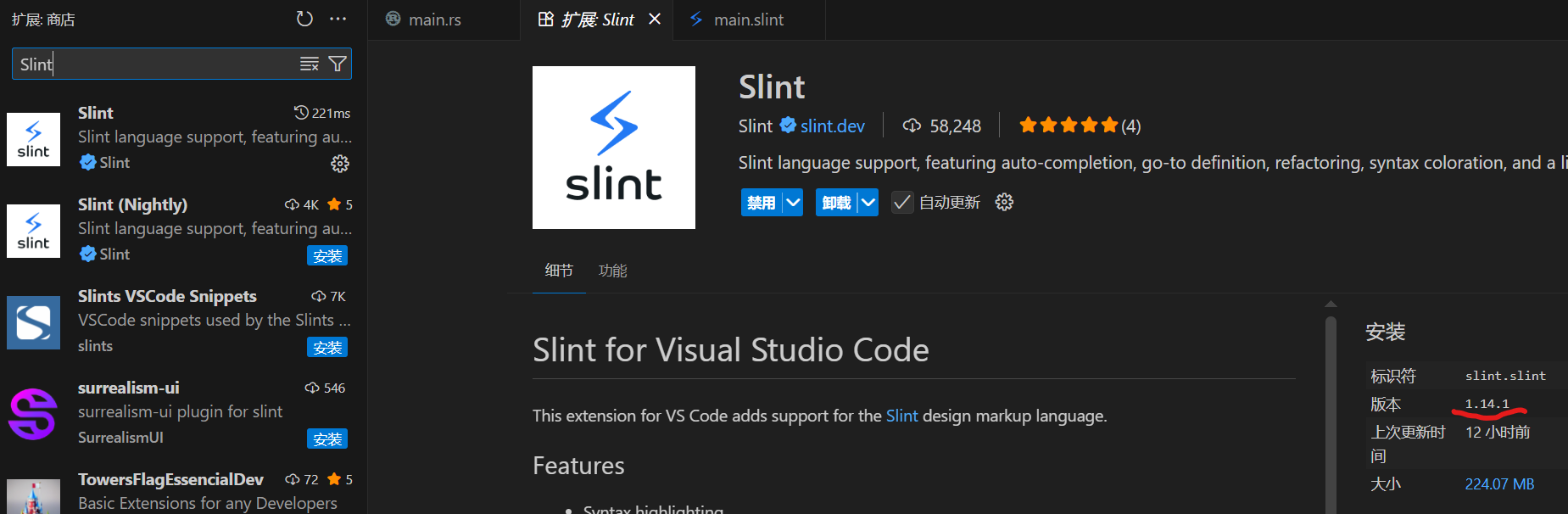Click the large Slint logo image
Screen dimensions: 1568x514
[x=614, y=148]
